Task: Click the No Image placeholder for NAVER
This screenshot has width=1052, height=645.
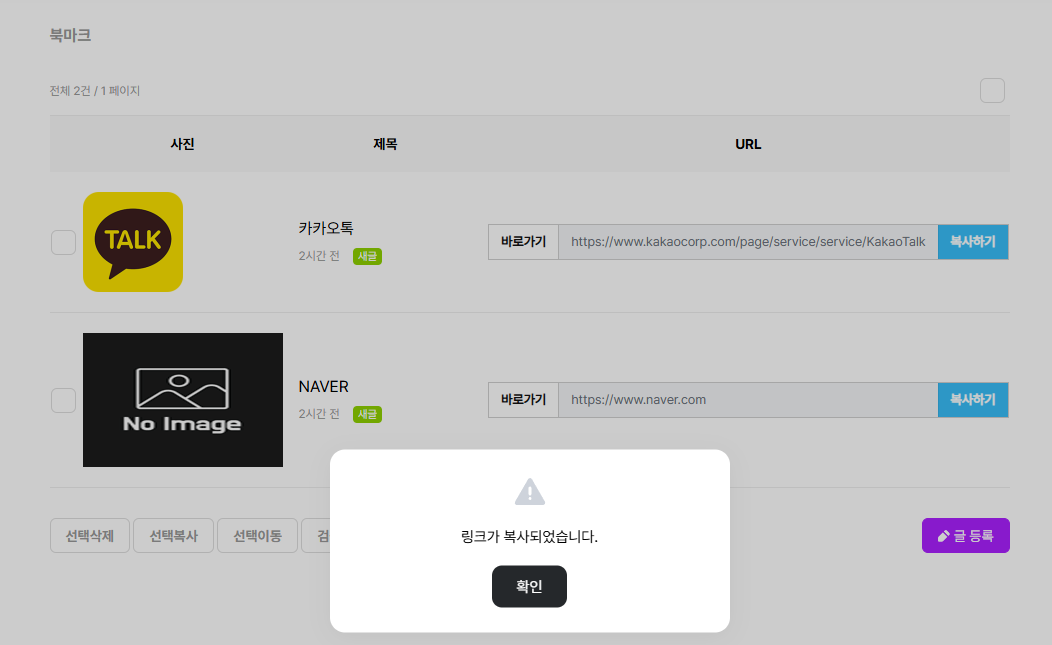Action: point(183,400)
